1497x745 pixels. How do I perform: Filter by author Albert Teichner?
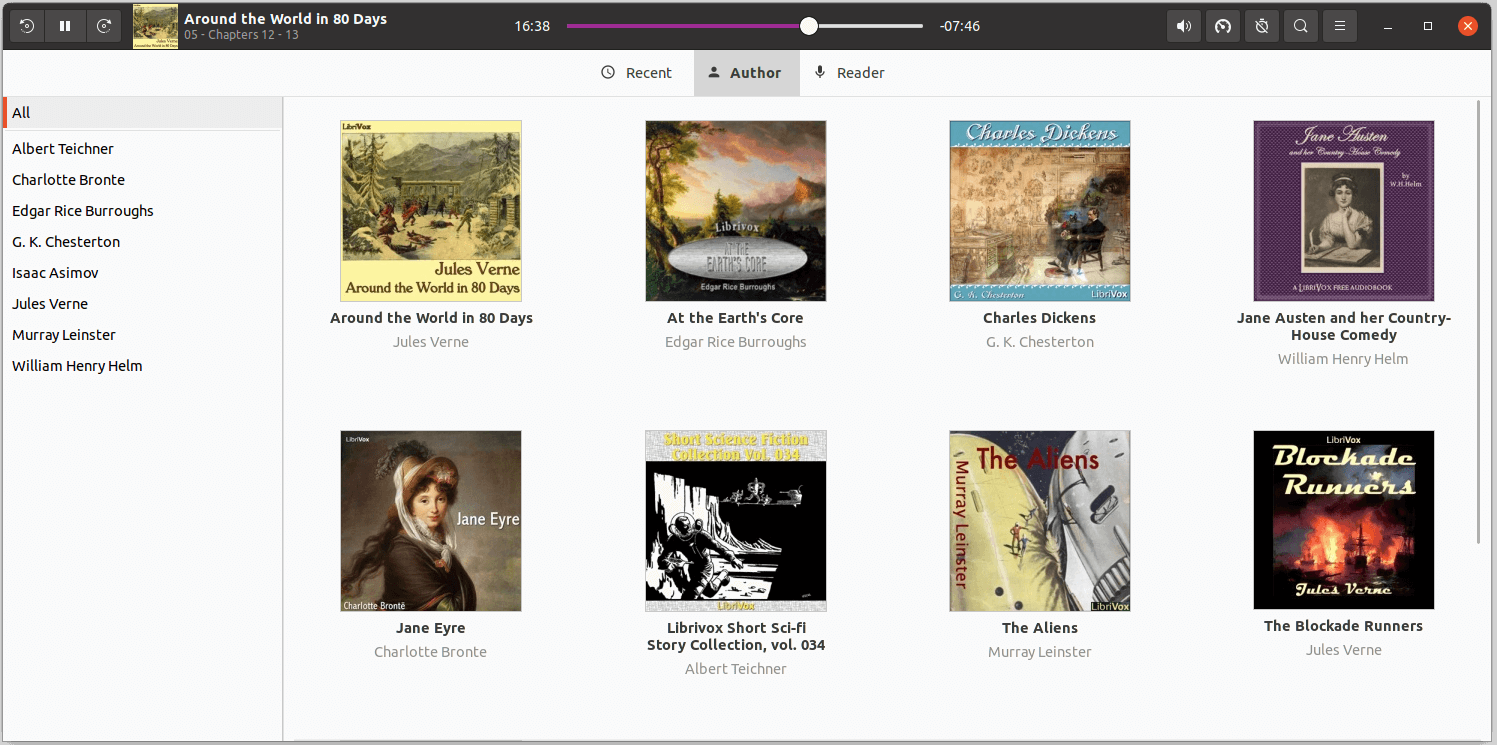coord(143,149)
